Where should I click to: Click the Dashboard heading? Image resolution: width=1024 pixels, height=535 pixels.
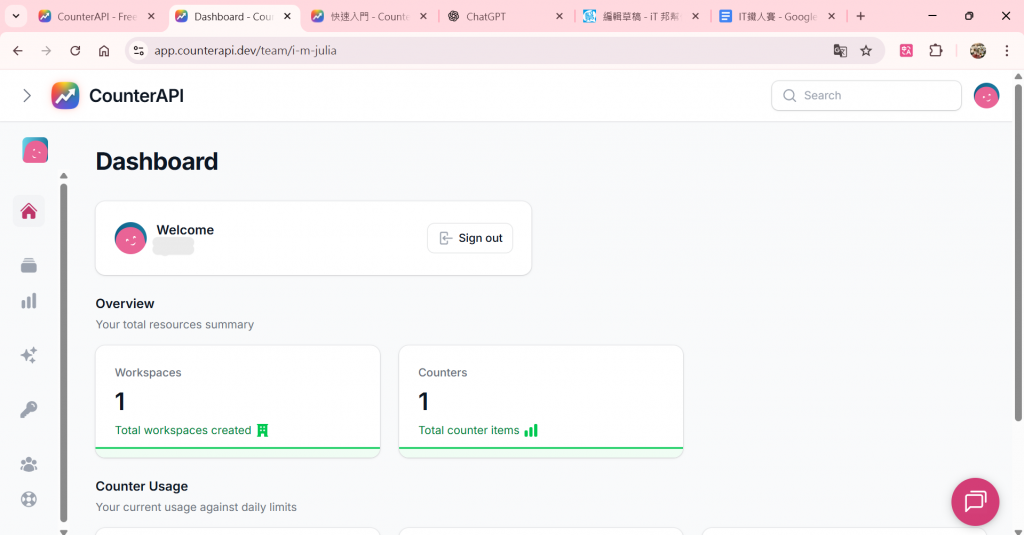pos(157,161)
